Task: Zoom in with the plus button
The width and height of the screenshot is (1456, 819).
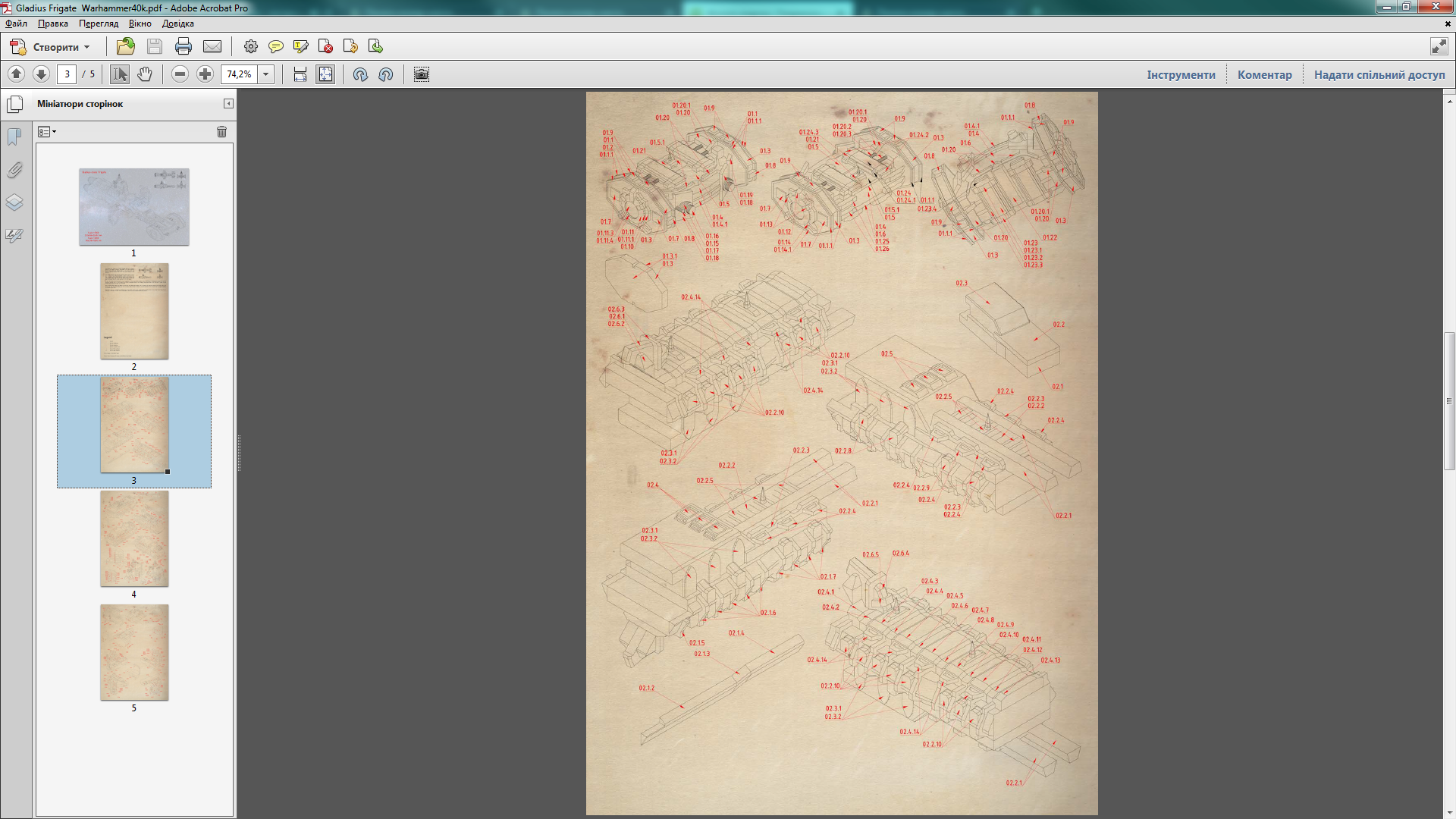Action: point(205,74)
